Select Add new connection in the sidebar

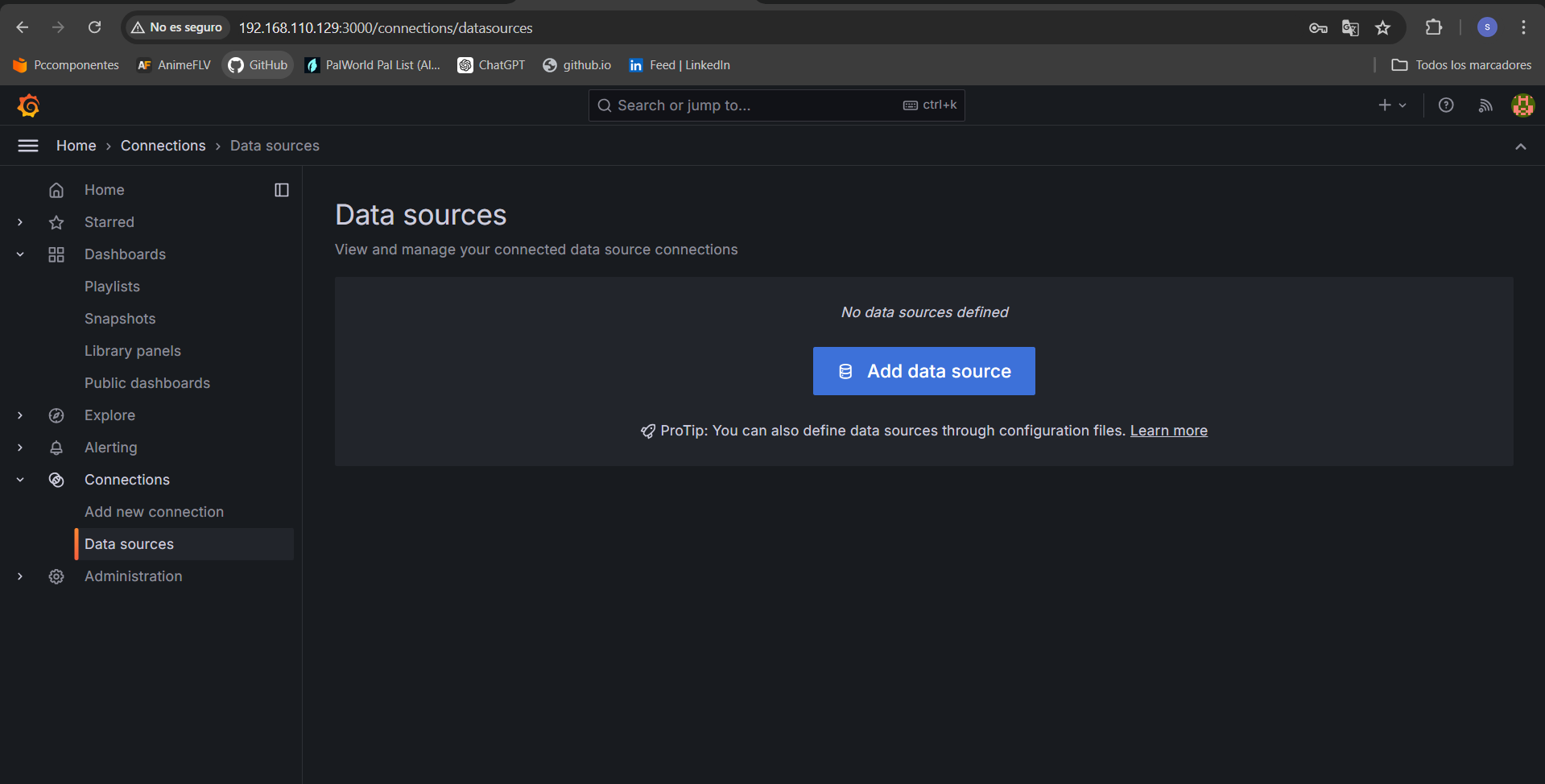click(154, 511)
